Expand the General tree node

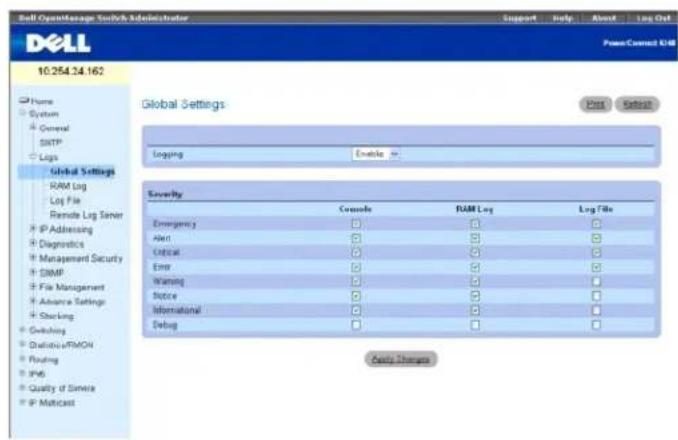coord(33,128)
